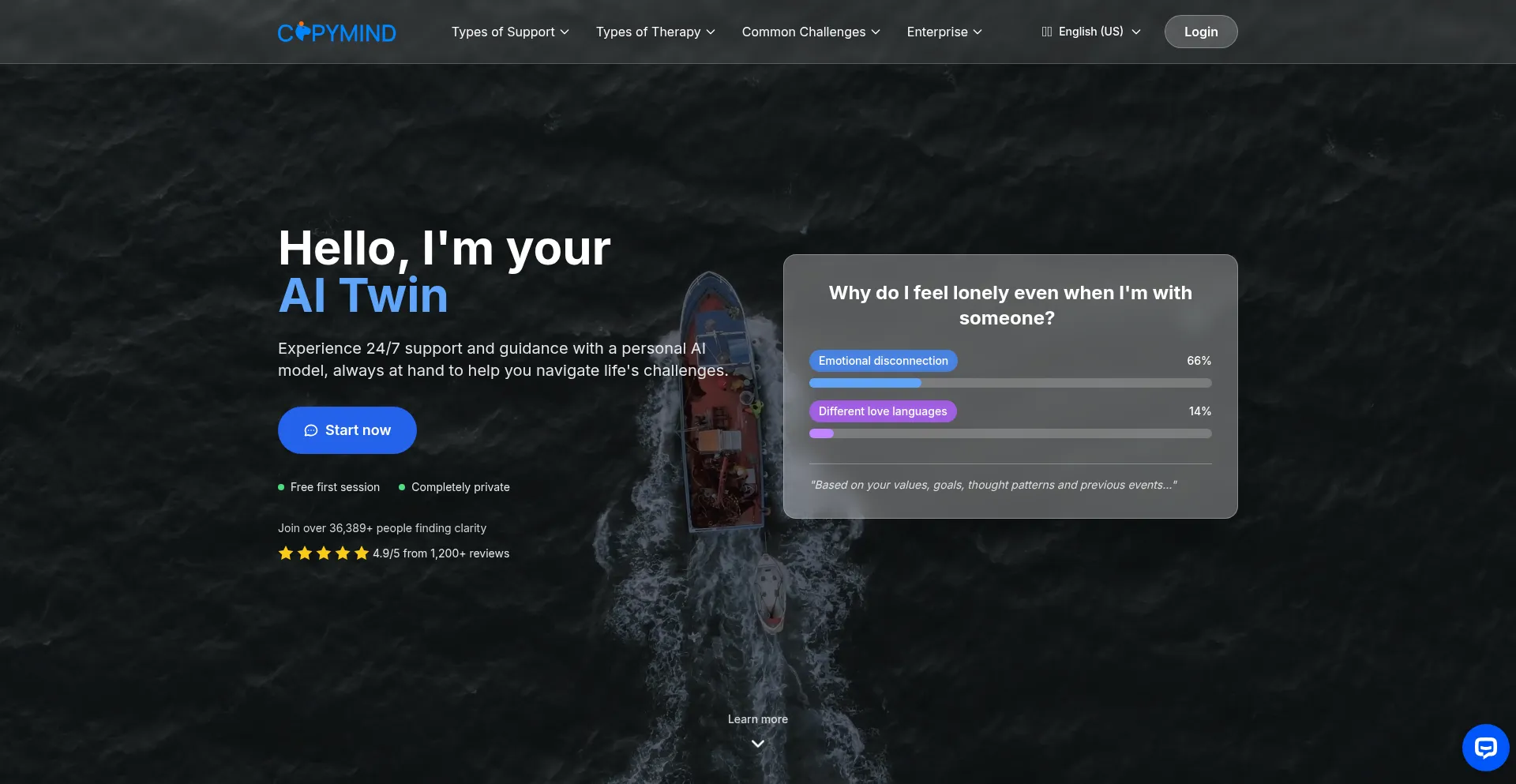Click the Different love languages progress bar
The height and width of the screenshot is (784, 1516).
pos(1011,433)
